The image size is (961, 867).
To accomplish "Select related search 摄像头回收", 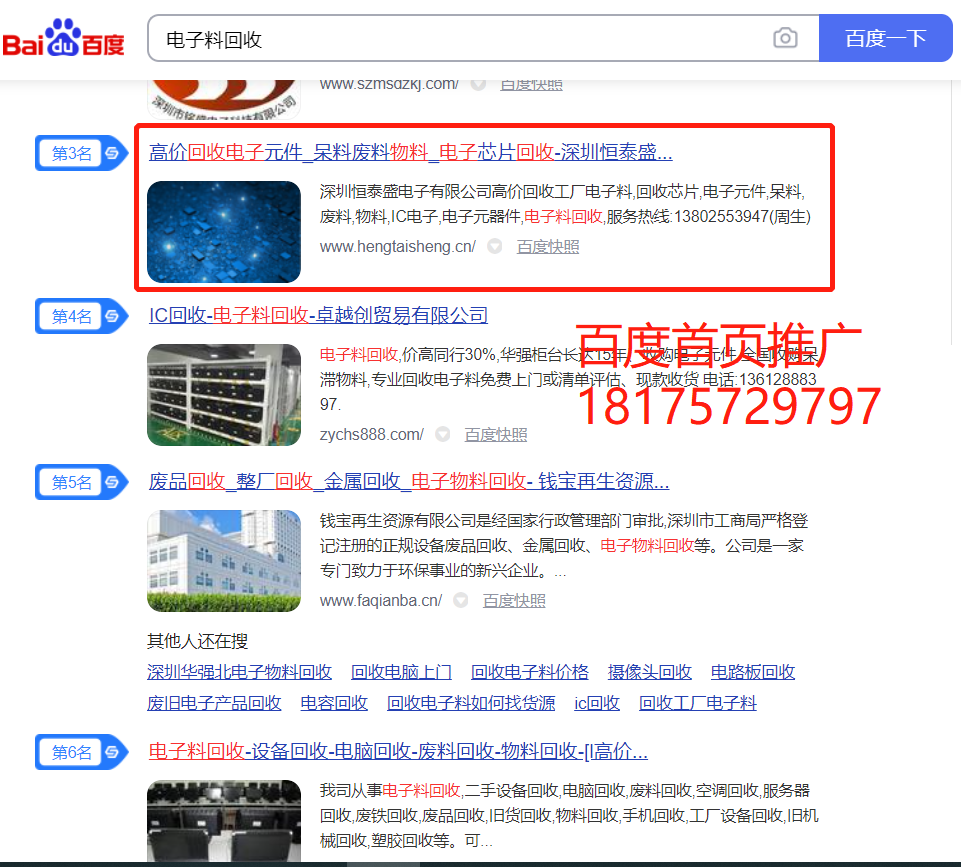I will click(650, 672).
